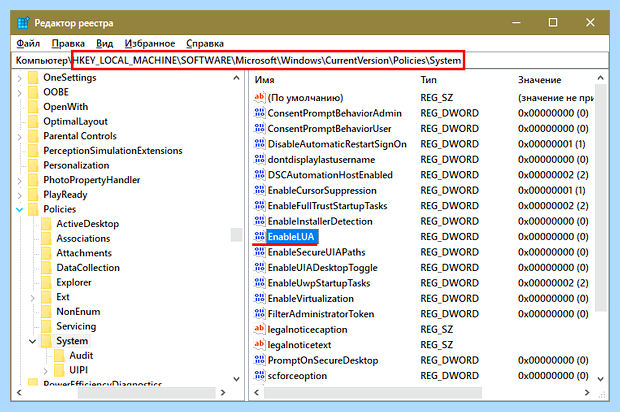Click the Registry Editor app icon in title bar
The width and height of the screenshot is (620, 412).
point(23,23)
